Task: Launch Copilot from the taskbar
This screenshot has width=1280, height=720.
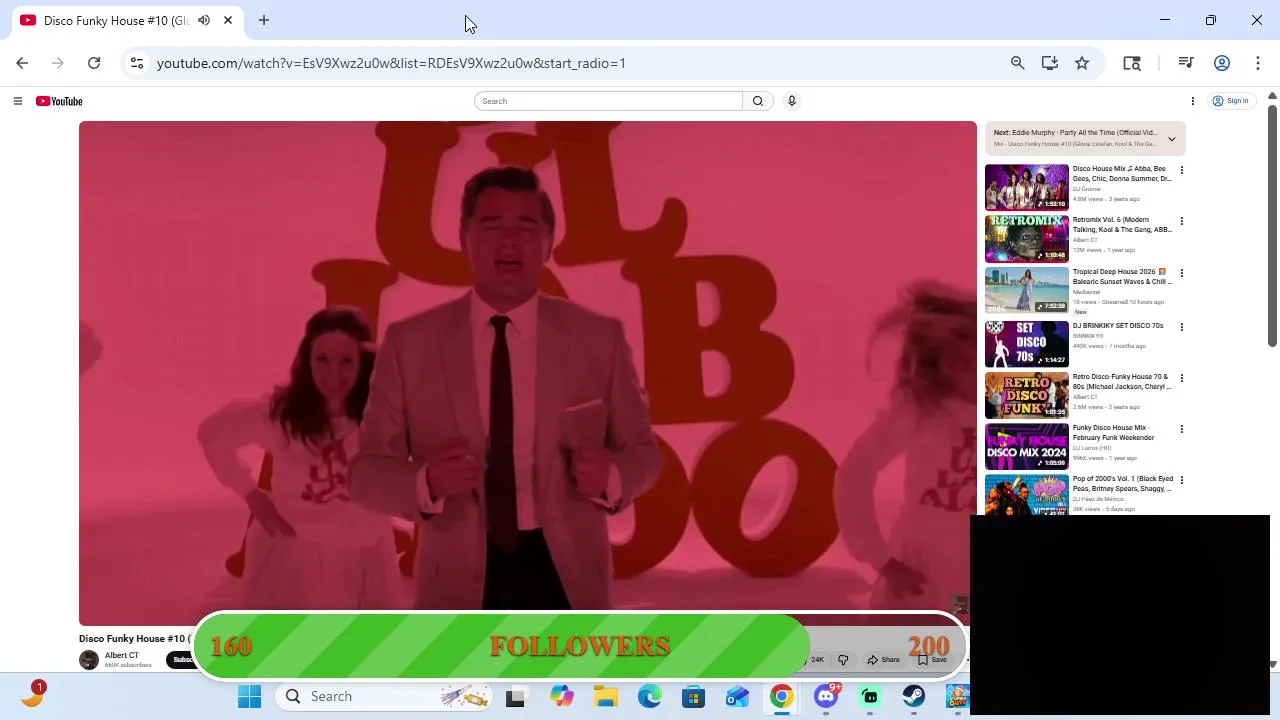Action: (561, 696)
